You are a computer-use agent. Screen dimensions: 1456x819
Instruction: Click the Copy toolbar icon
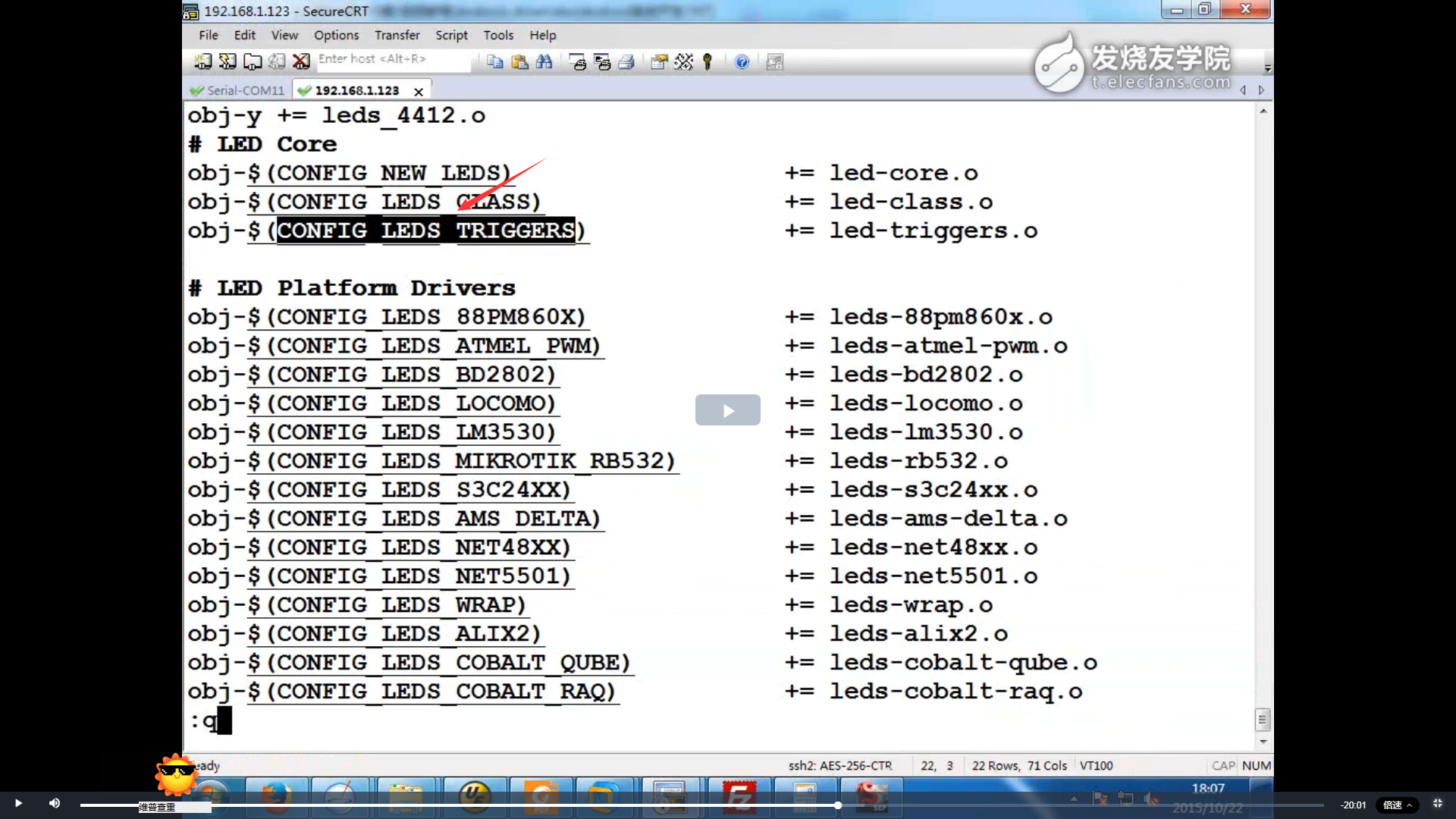(x=494, y=61)
